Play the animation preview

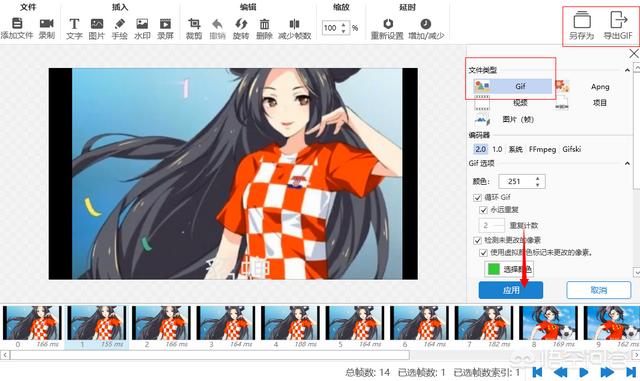(x=584, y=372)
